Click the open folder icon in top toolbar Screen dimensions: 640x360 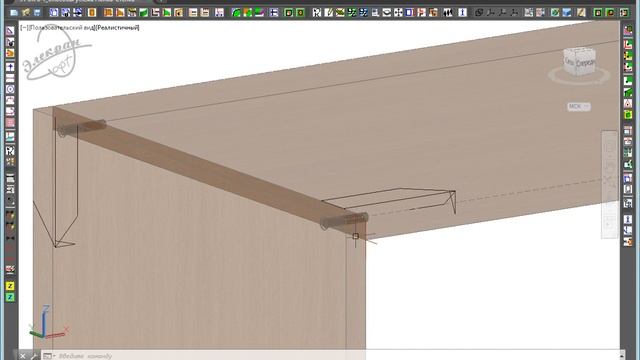click(x=26, y=13)
